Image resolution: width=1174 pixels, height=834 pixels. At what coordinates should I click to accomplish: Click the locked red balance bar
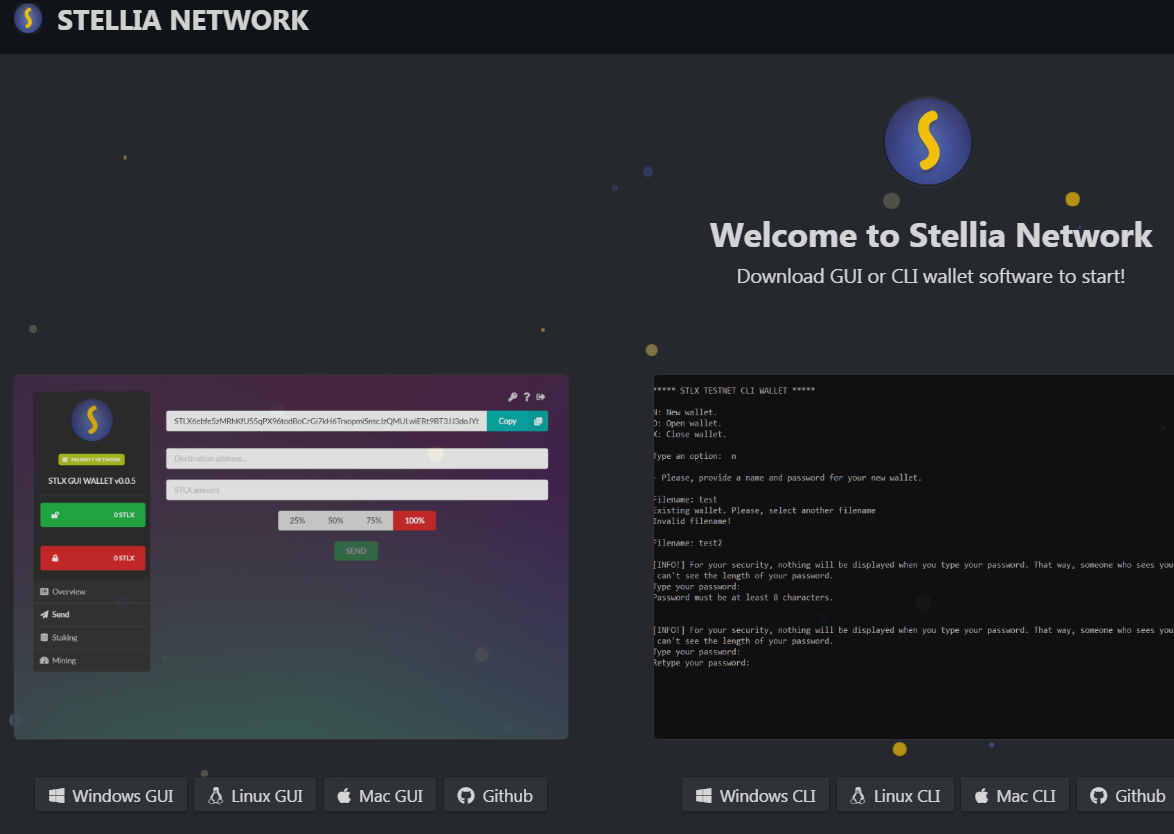point(92,558)
